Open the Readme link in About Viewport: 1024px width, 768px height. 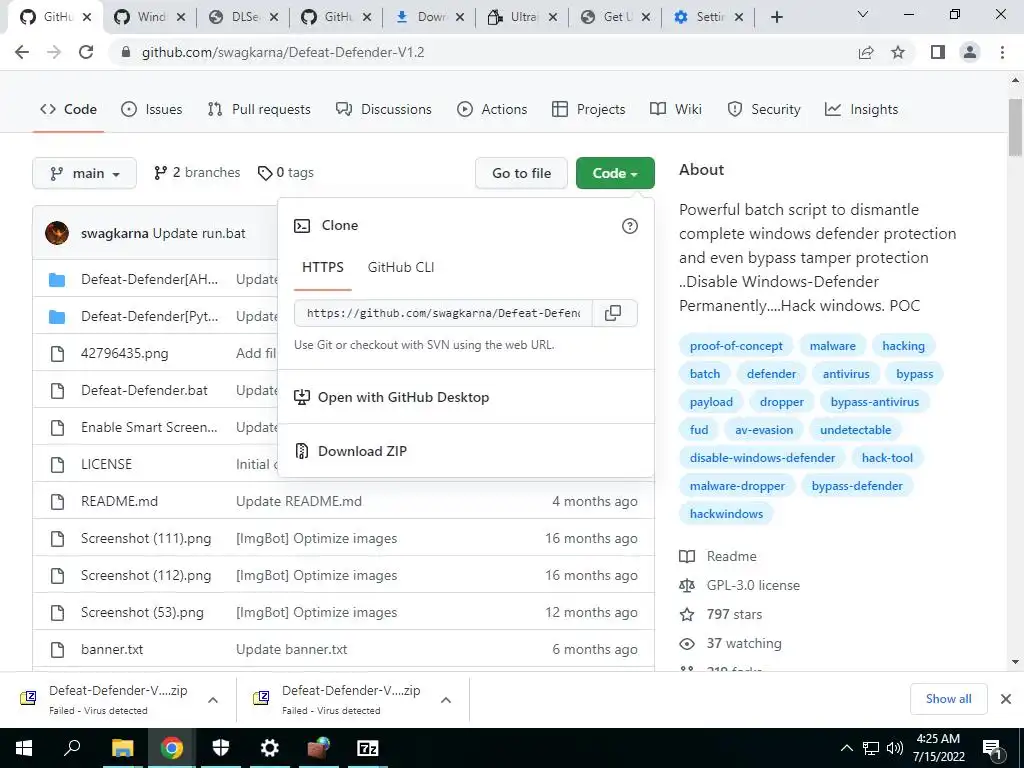[x=731, y=556]
